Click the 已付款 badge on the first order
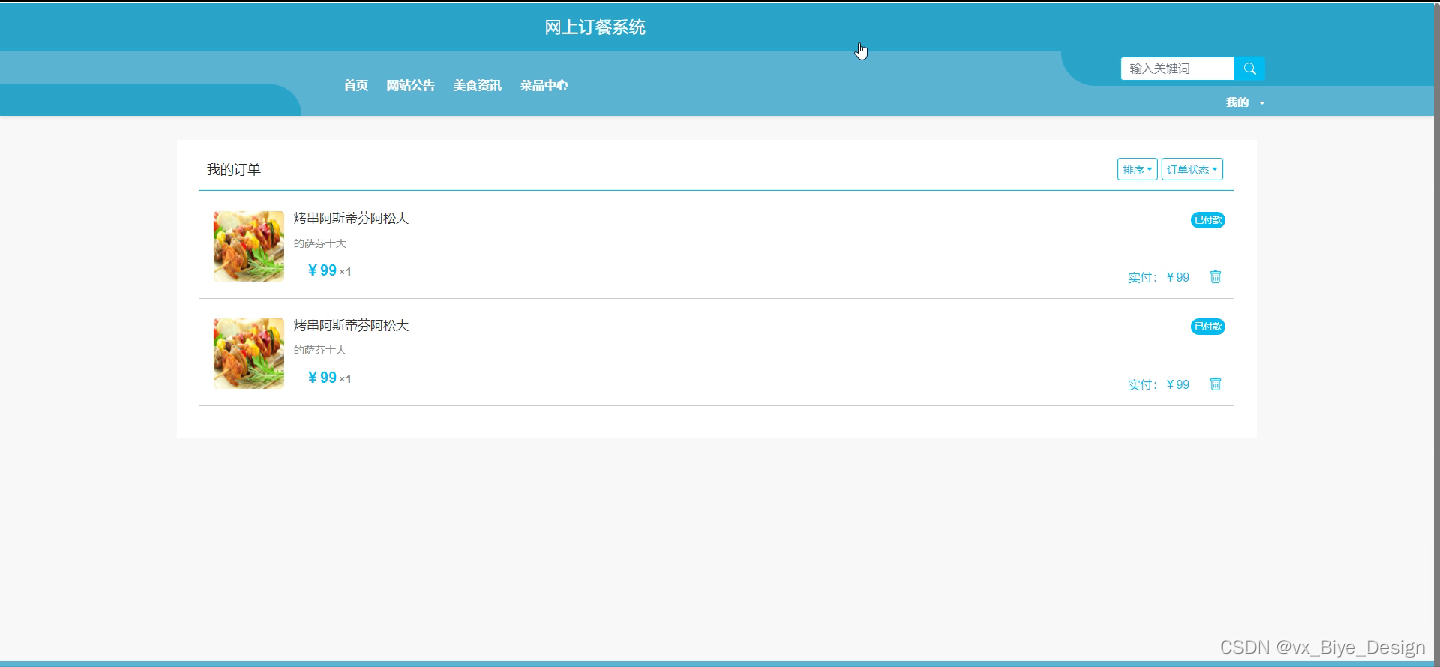The image size is (1440, 667). pyautogui.click(x=1206, y=220)
